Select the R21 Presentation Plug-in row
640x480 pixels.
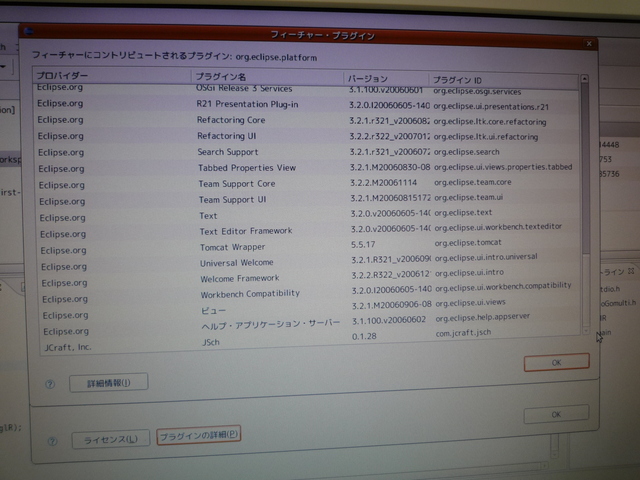tap(306, 105)
